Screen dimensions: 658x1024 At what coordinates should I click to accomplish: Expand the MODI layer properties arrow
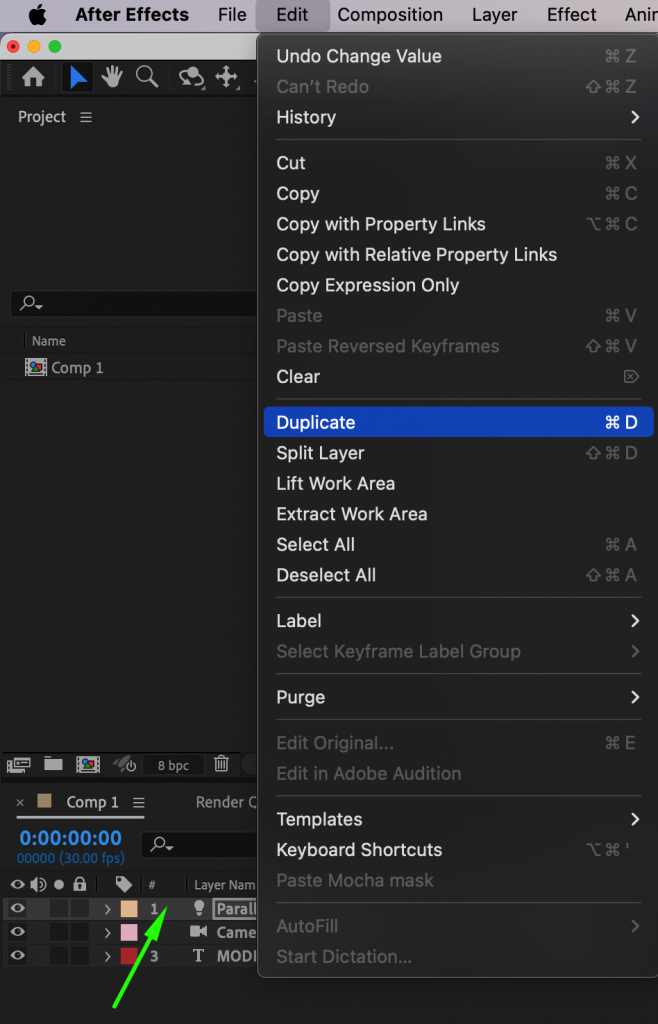pyautogui.click(x=107, y=955)
